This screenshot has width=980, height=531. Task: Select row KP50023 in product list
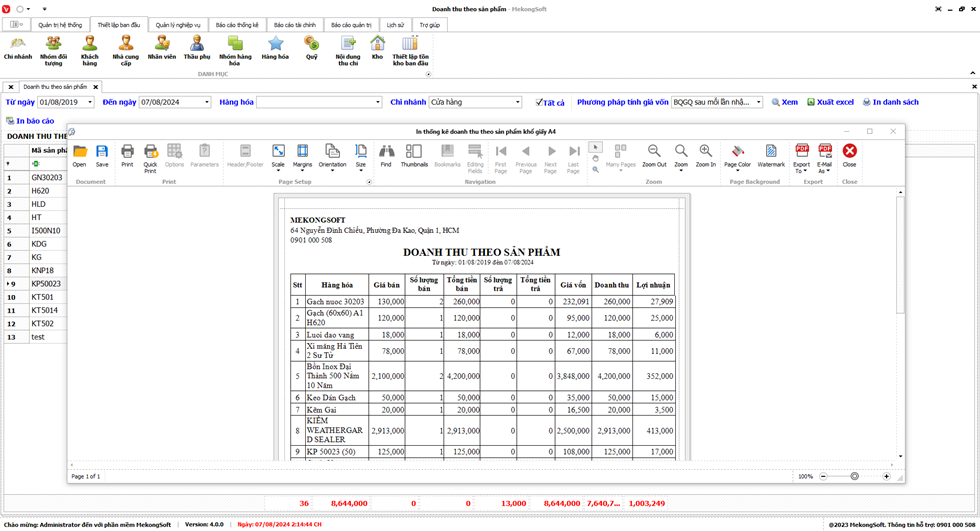click(x=46, y=284)
